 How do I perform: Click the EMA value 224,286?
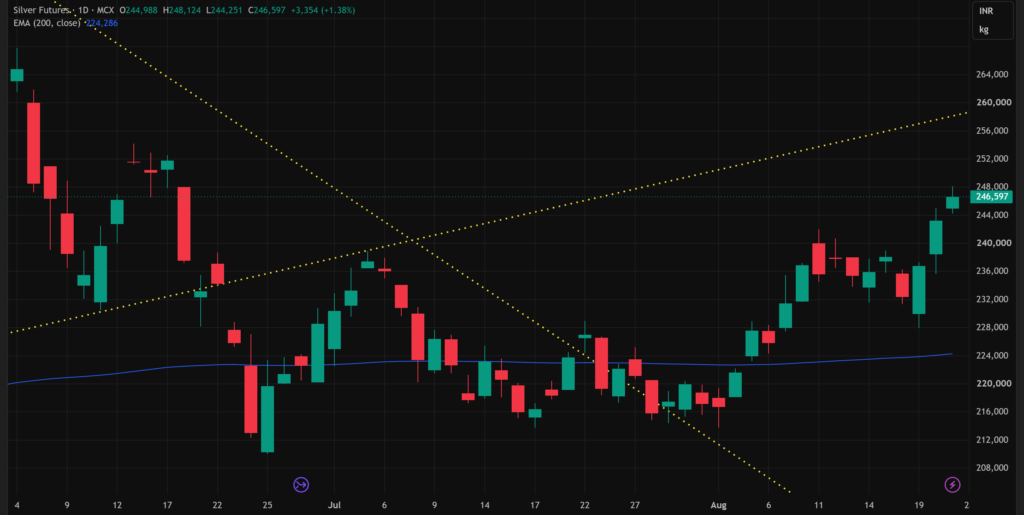tap(101, 23)
